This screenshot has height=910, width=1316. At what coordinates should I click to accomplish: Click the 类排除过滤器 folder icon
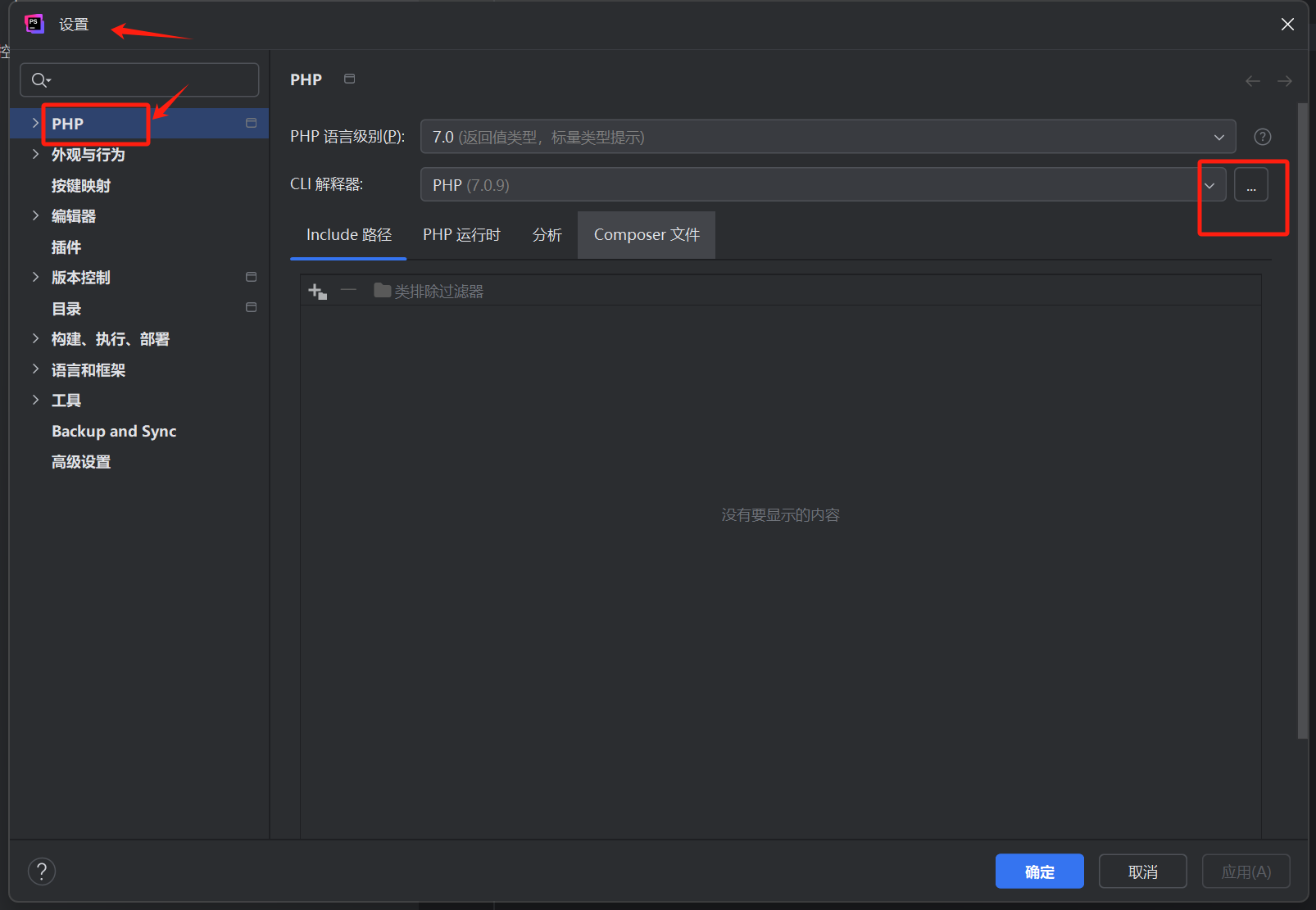pos(382,290)
